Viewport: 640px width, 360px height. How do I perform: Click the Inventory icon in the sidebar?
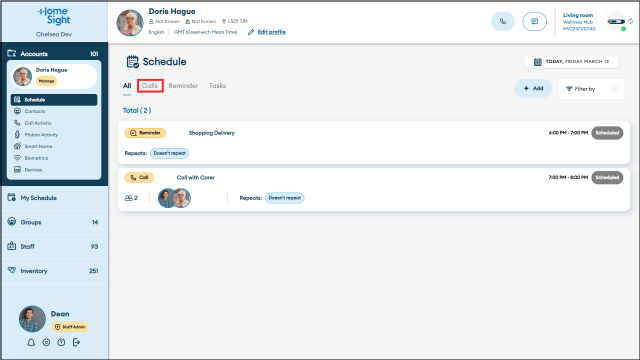pyautogui.click(x=11, y=270)
